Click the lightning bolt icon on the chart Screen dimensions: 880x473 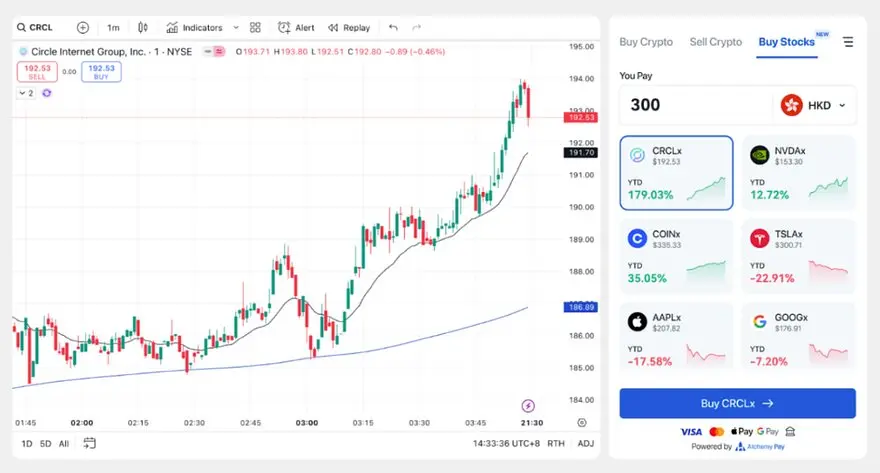pos(528,406)
